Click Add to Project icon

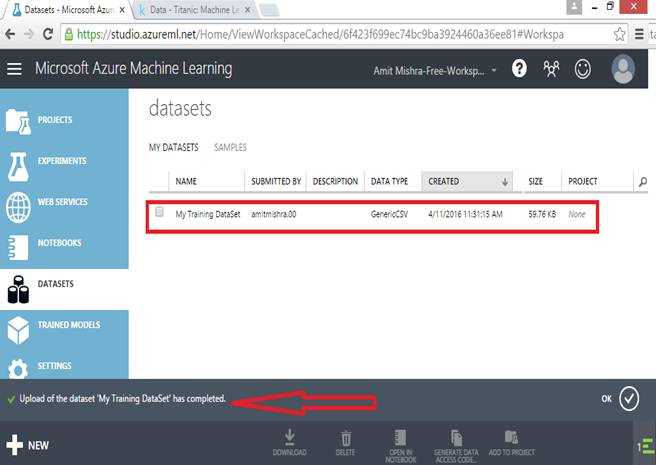(x=511, y=443)
